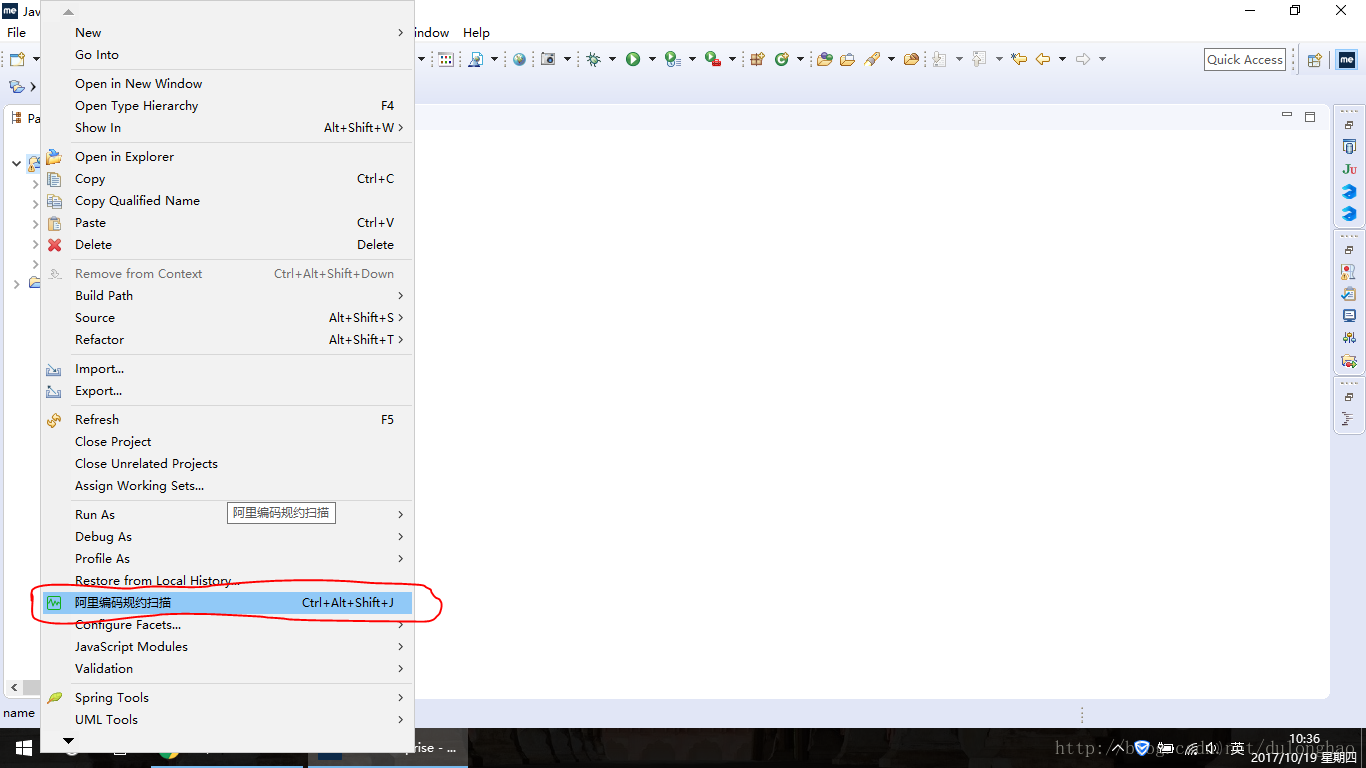Select the MyEclipse 'me' perspective button
Screen dimensions: 1366x768
click(1347, 60)
